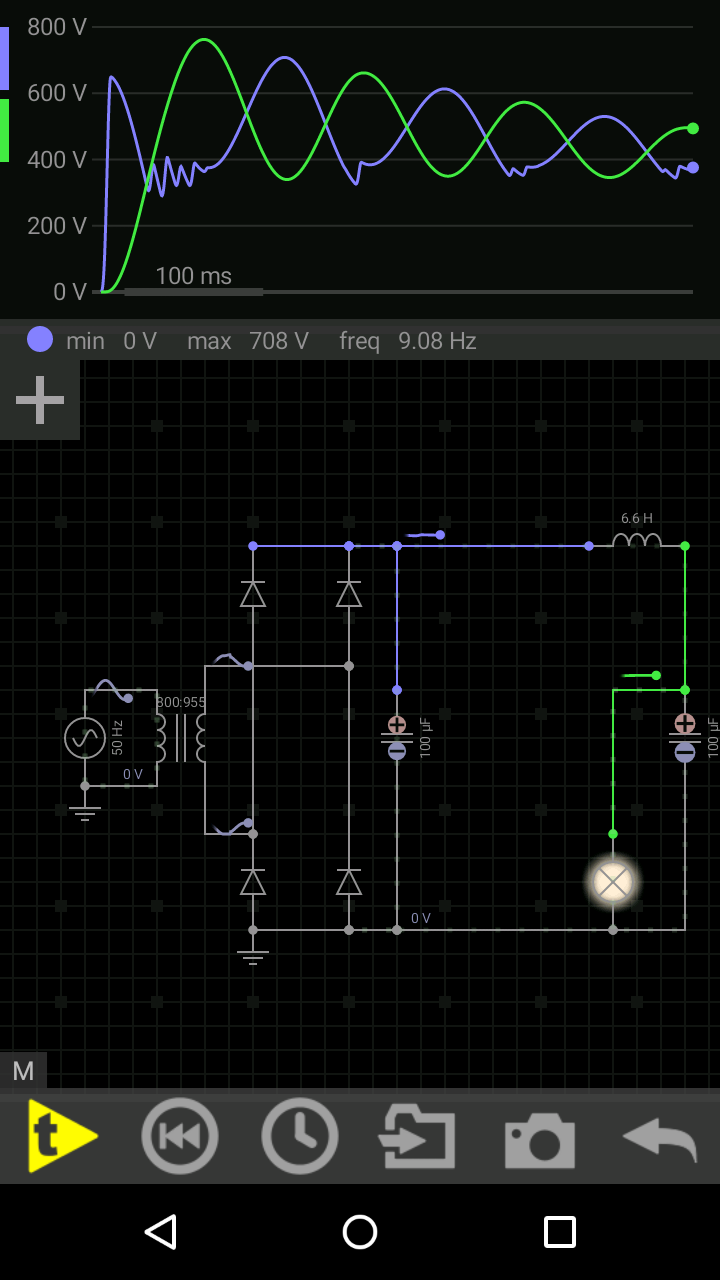Tap the rewind simulation button
The height and width of the screenshot is (1280, 720).
click(180, 1136)
